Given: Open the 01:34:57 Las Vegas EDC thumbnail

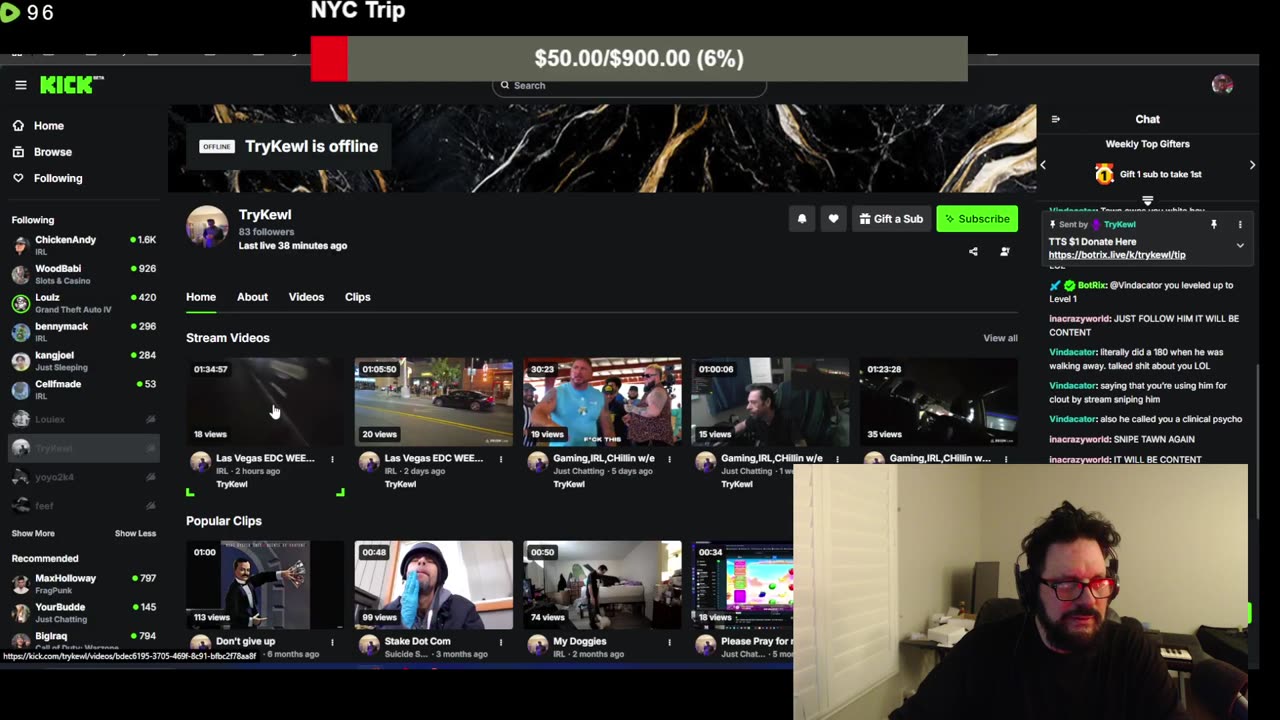Looking at the screenshot, I should 265,402.
